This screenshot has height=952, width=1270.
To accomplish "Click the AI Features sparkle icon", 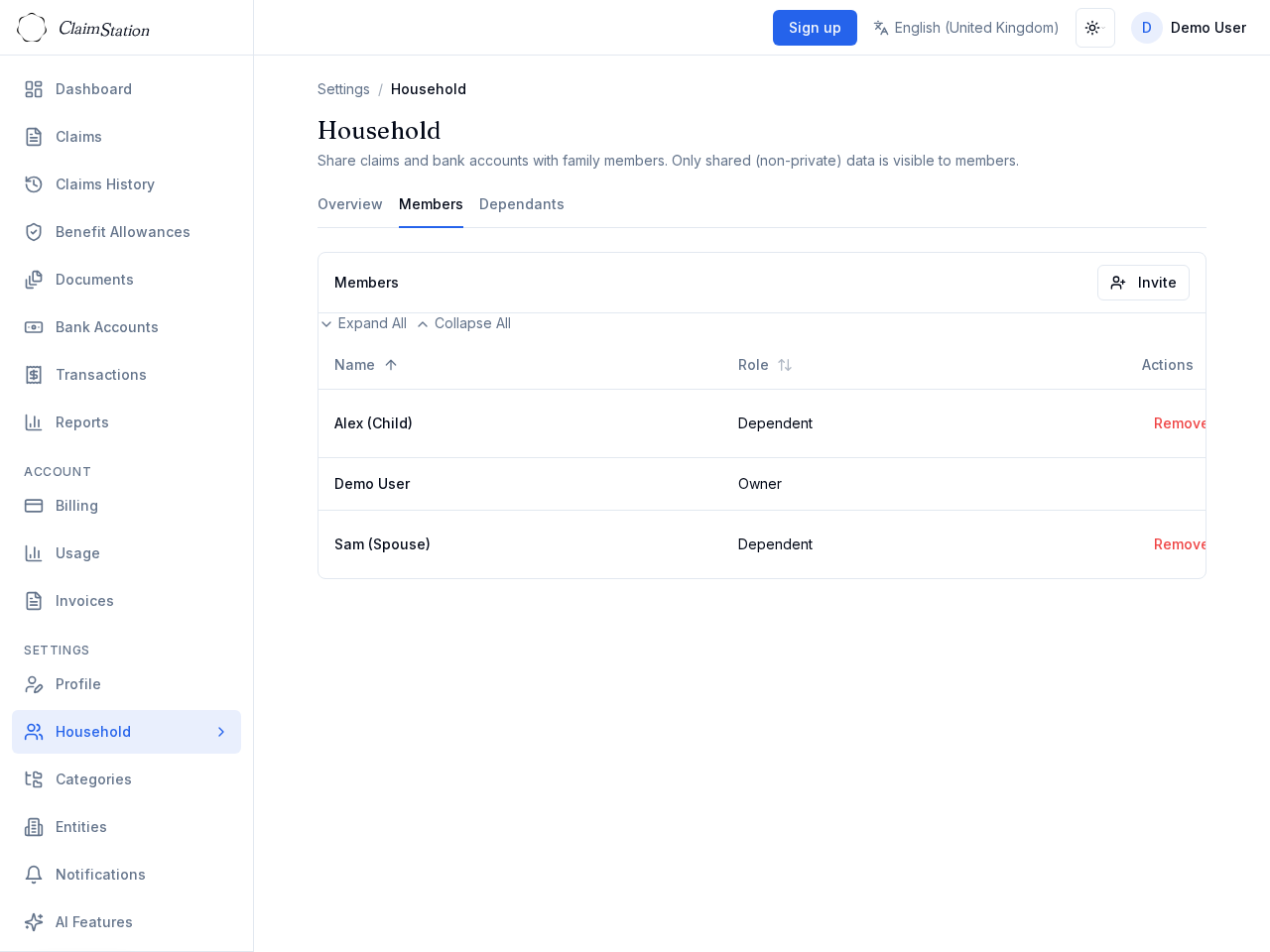I will (34, 922).
